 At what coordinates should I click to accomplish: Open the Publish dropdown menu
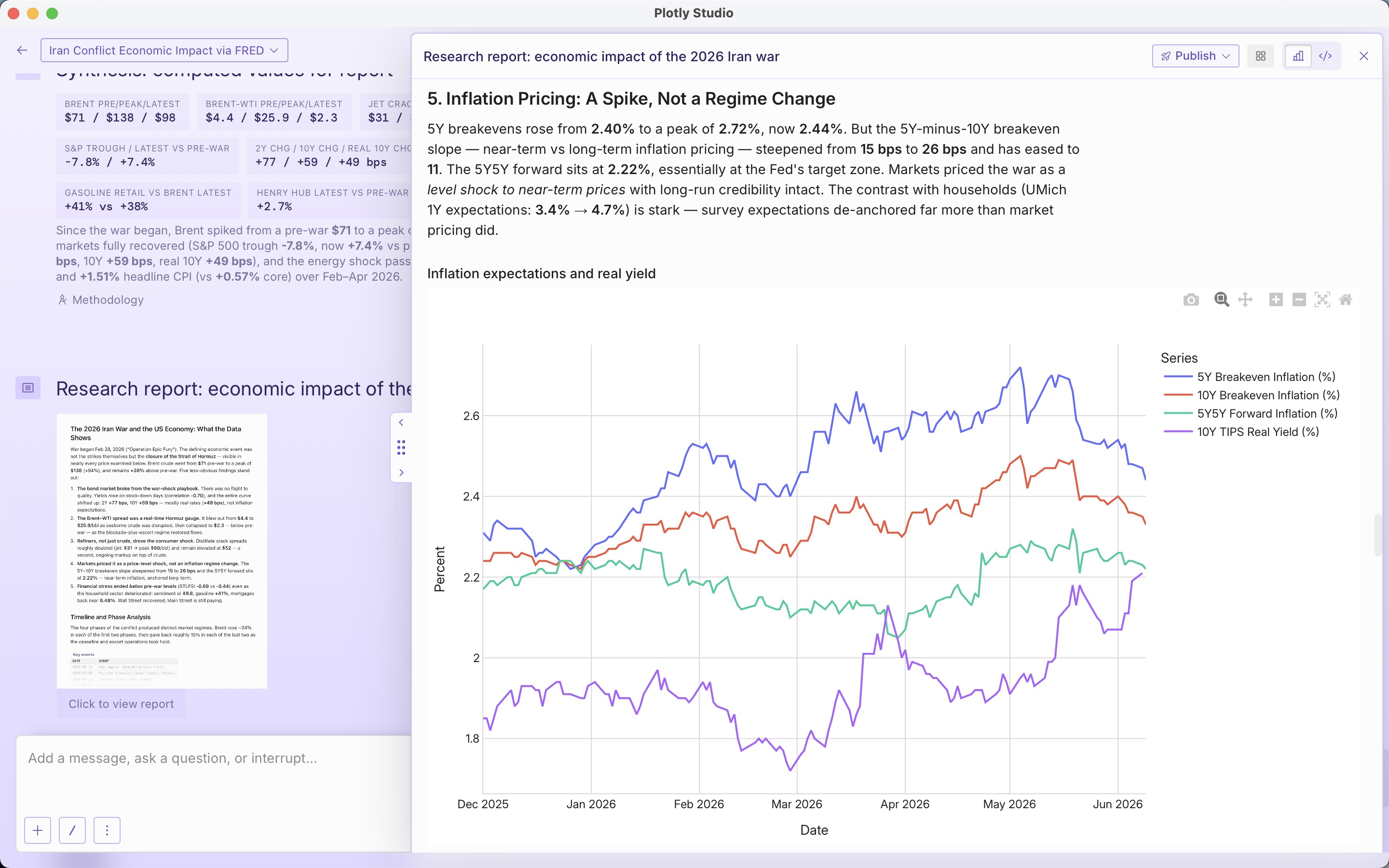click(1196, 55)
